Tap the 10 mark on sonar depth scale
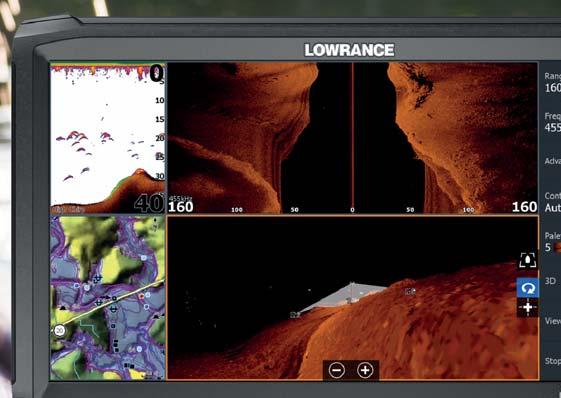Image resolution: width=561 pixels, height=398 pixels. (160, 101)
